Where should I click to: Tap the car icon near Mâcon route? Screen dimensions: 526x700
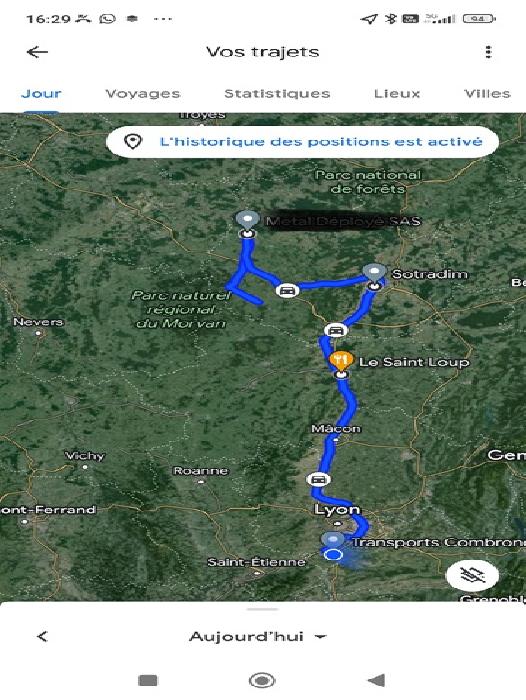(x=318, y=479)
